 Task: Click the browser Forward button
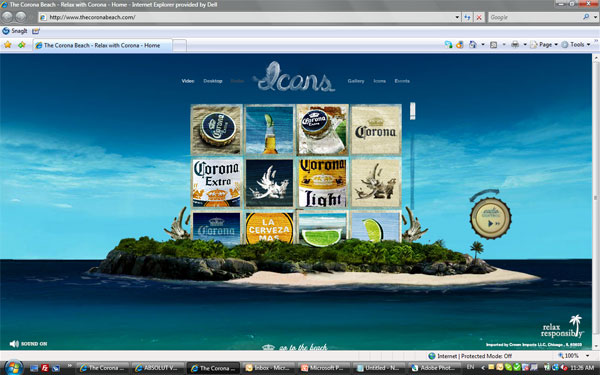coord(21,16)
